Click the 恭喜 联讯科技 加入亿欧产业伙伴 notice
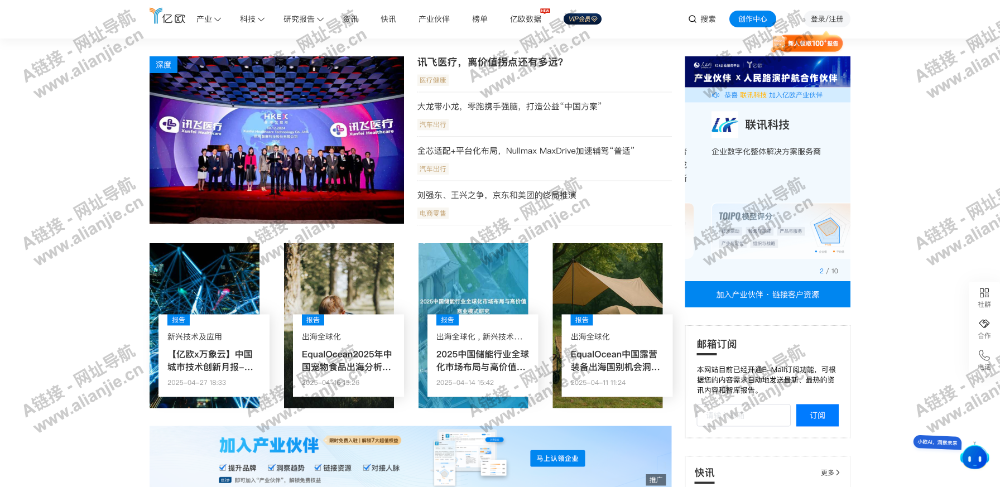 click(767, 94)
